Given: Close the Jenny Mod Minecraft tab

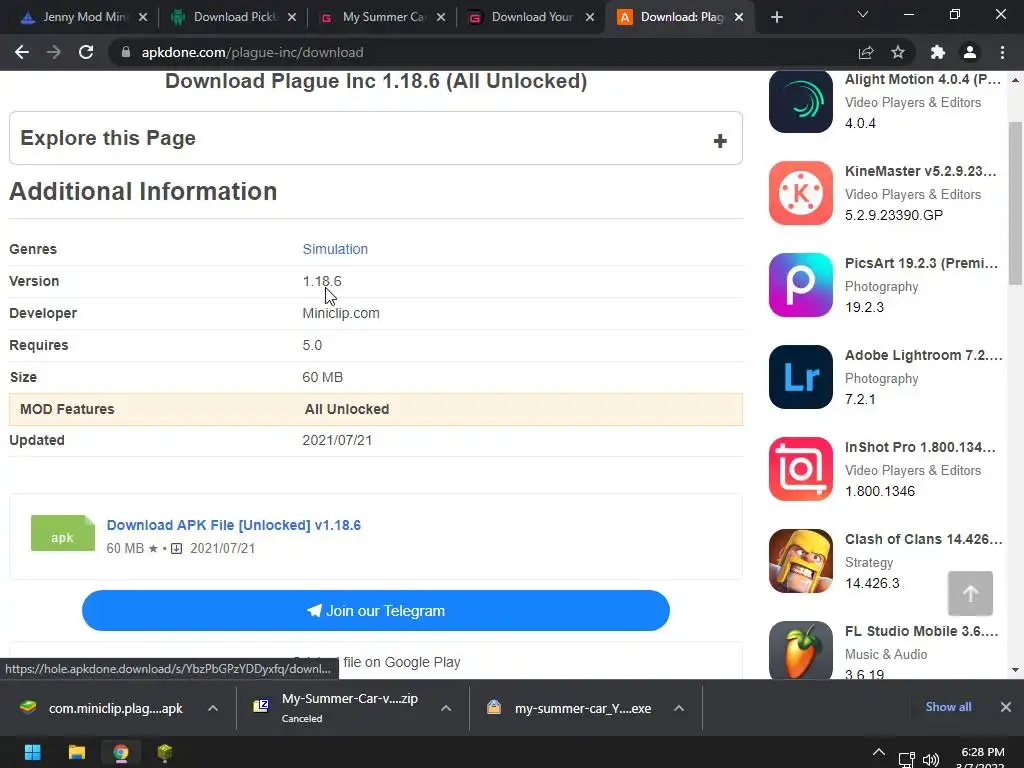Looking at the screenshot, I should pos(143,17).
